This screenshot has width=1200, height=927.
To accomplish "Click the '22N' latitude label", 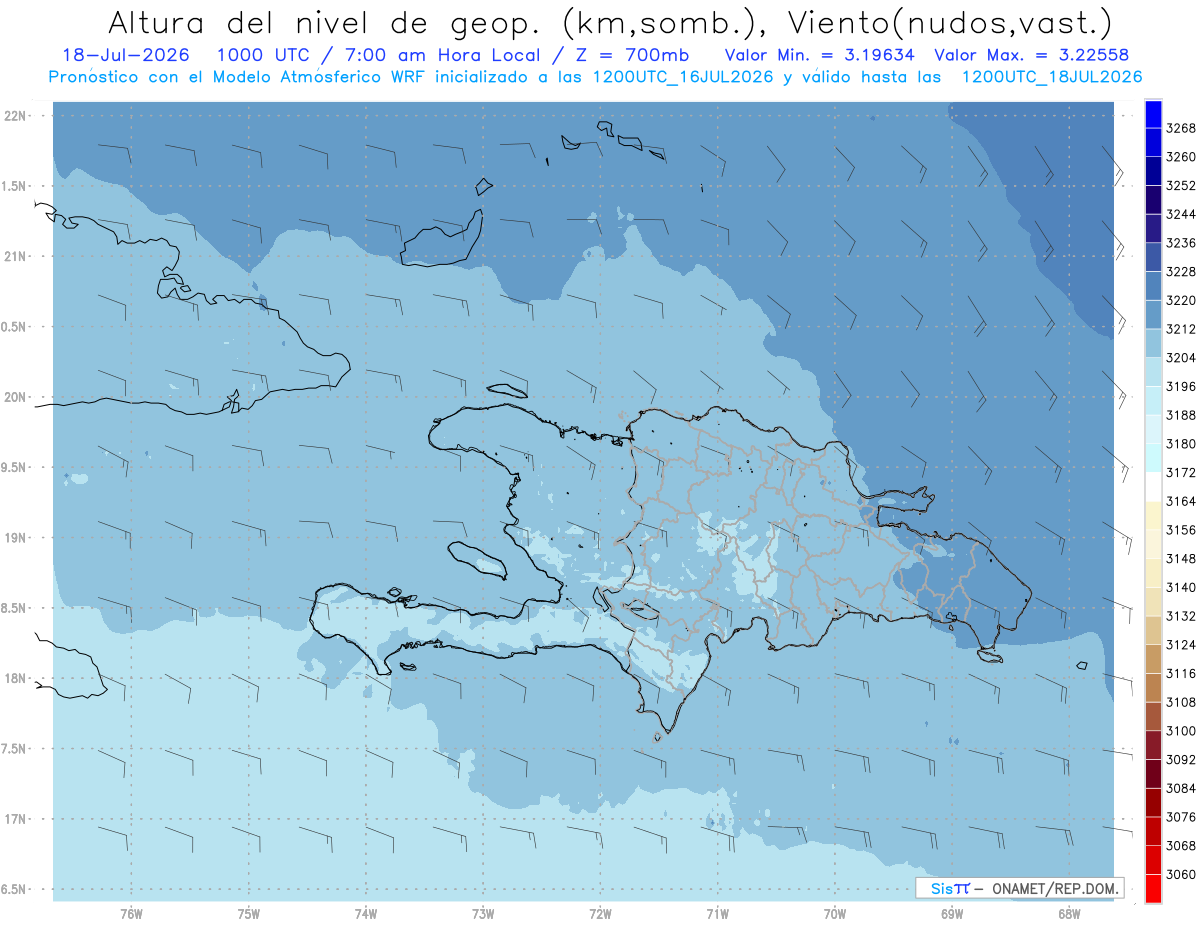I will point(15,116).
